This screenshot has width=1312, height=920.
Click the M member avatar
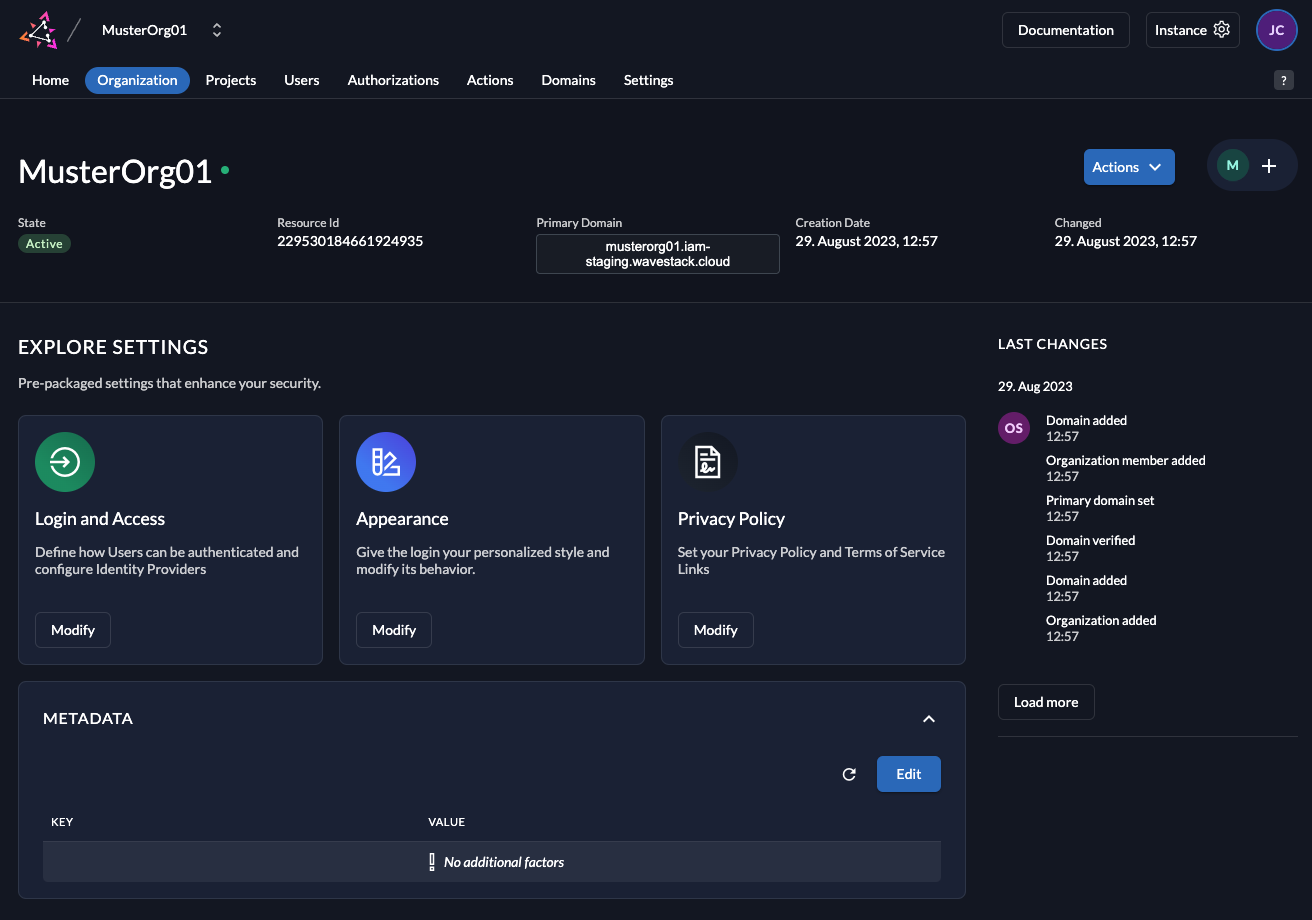(1232, 166)
